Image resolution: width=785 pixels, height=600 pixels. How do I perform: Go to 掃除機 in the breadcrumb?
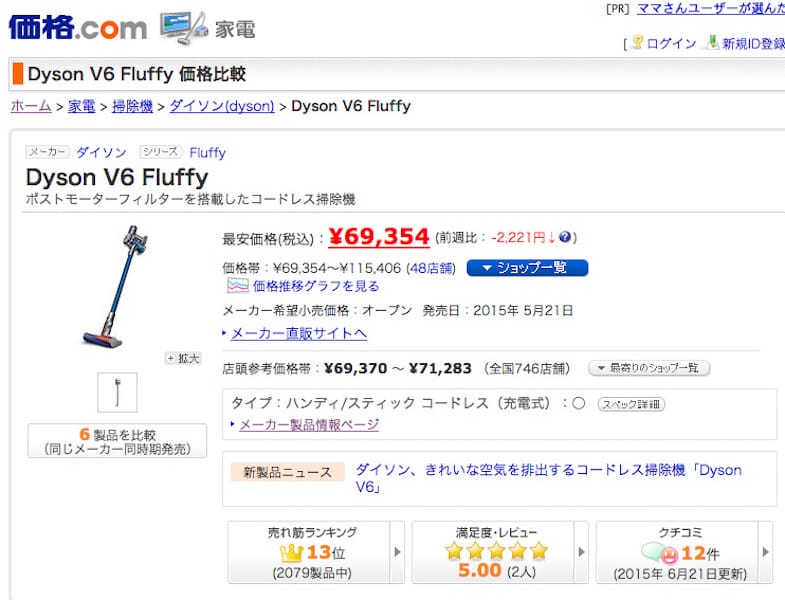coord(132,106)
